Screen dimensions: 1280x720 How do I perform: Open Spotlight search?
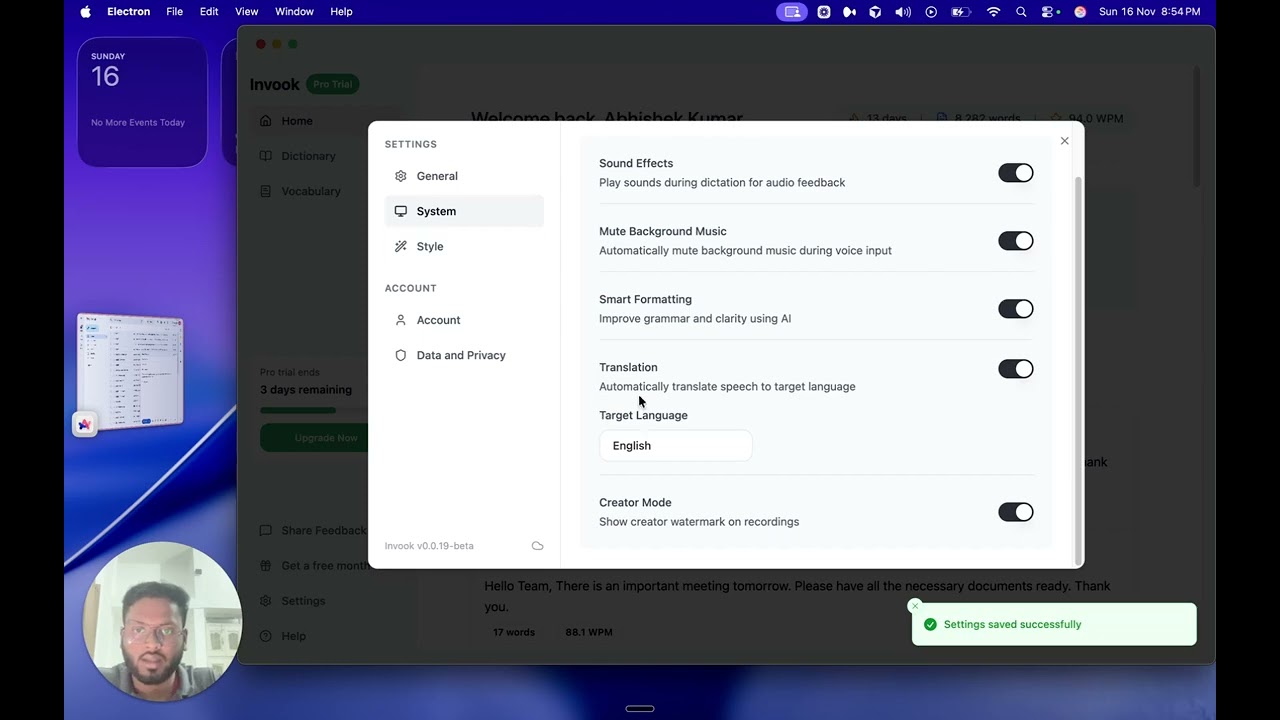pyautogui.click(x=1021, y=12)
